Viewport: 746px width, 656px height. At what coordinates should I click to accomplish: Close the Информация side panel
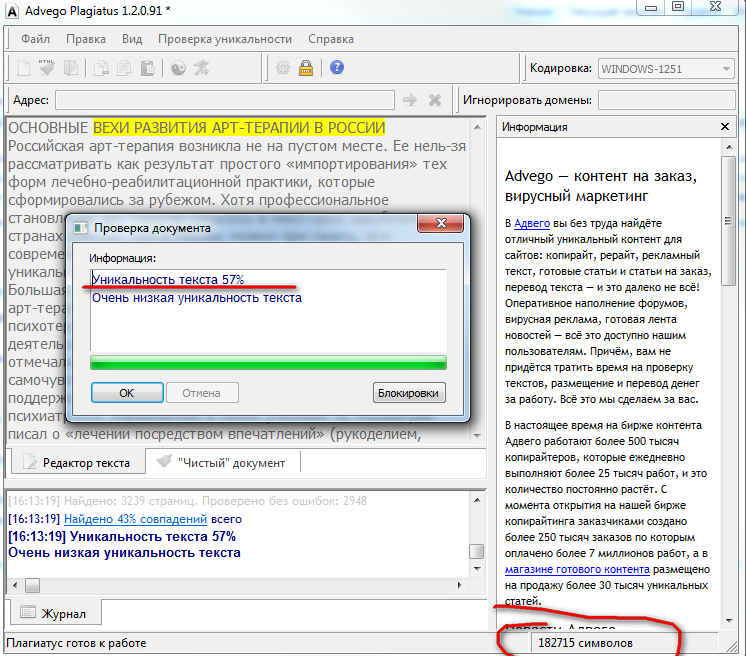725,127
